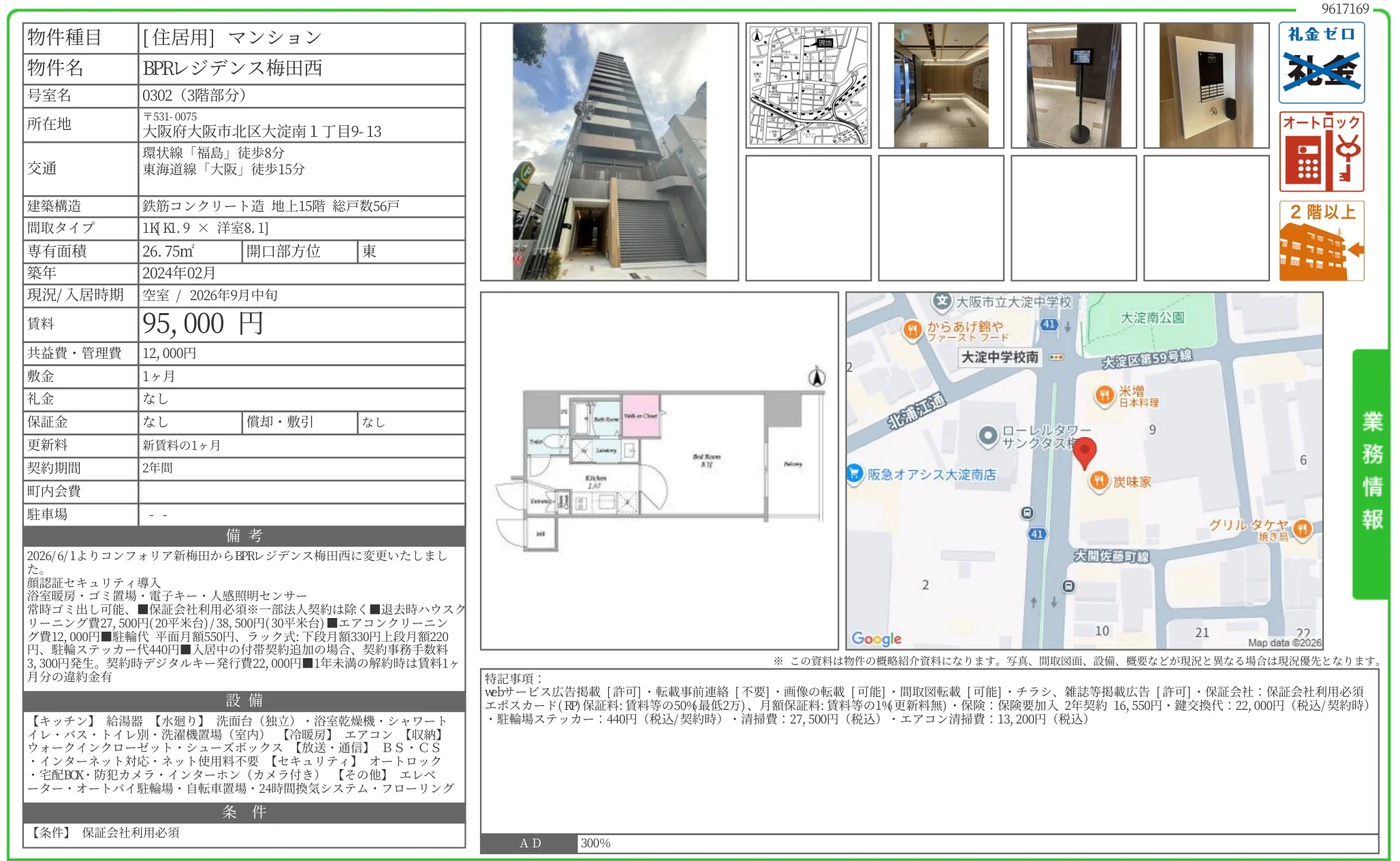Click the rent amount 95,000 円
The height and width of the screenshot is (861, 1400).
203,323
